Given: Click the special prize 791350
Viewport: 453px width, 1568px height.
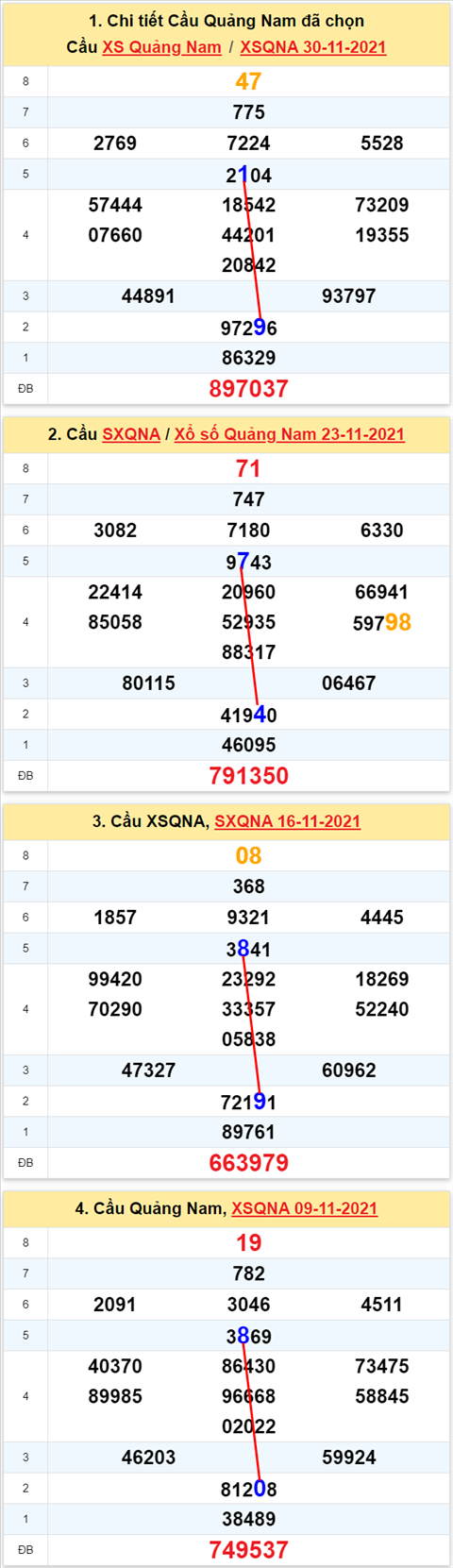Looking at the screenshot, I should [248, 776].
